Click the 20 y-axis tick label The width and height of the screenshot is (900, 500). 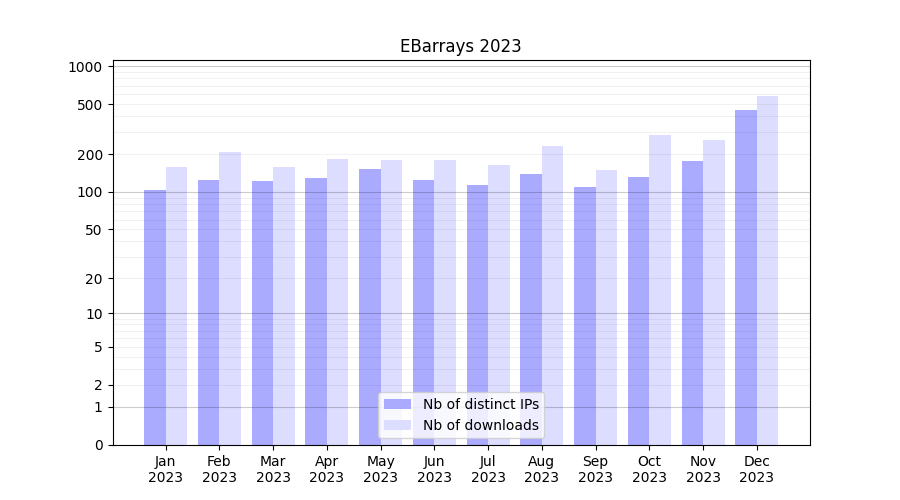point(93,279)
